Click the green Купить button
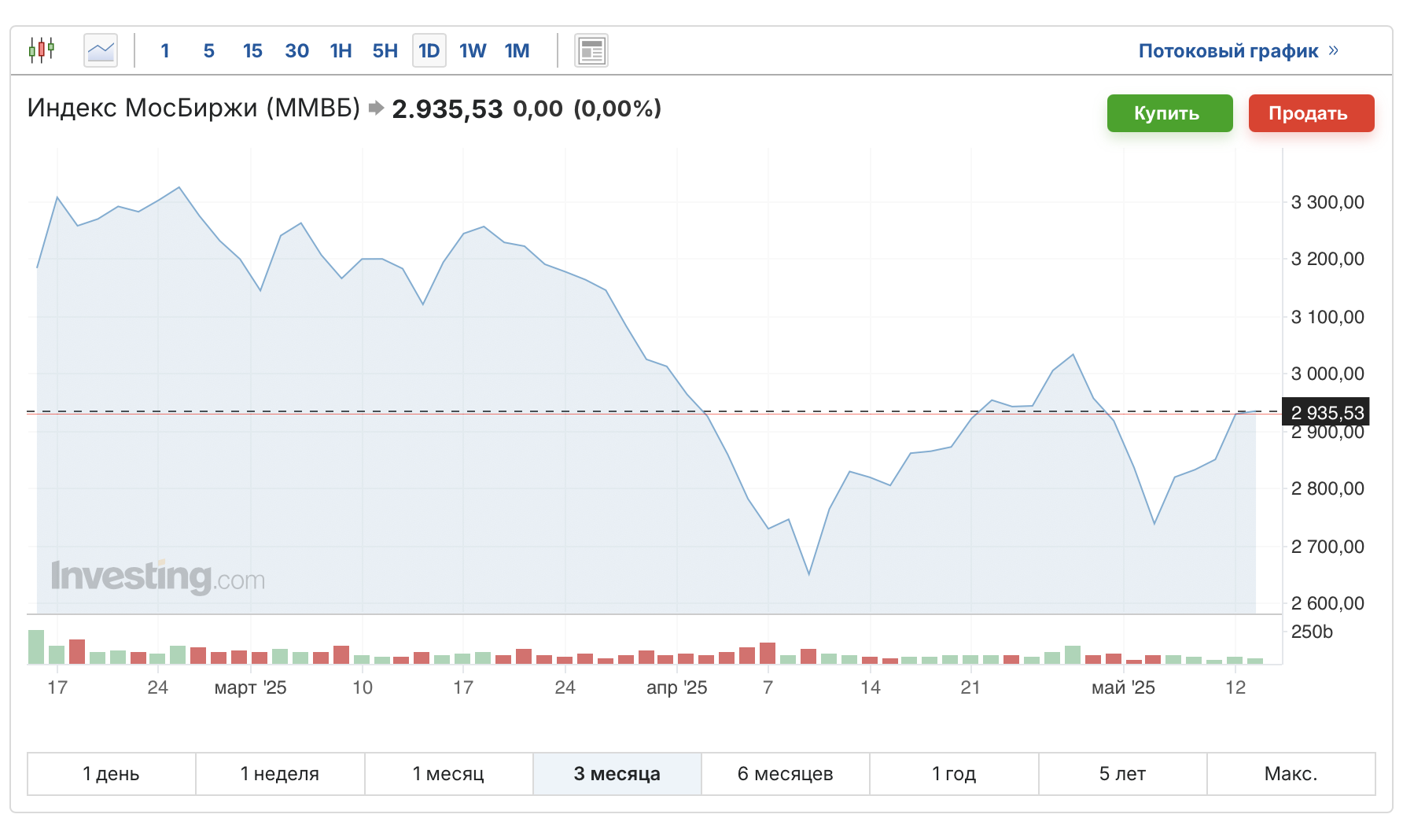 coord(1170,113)
